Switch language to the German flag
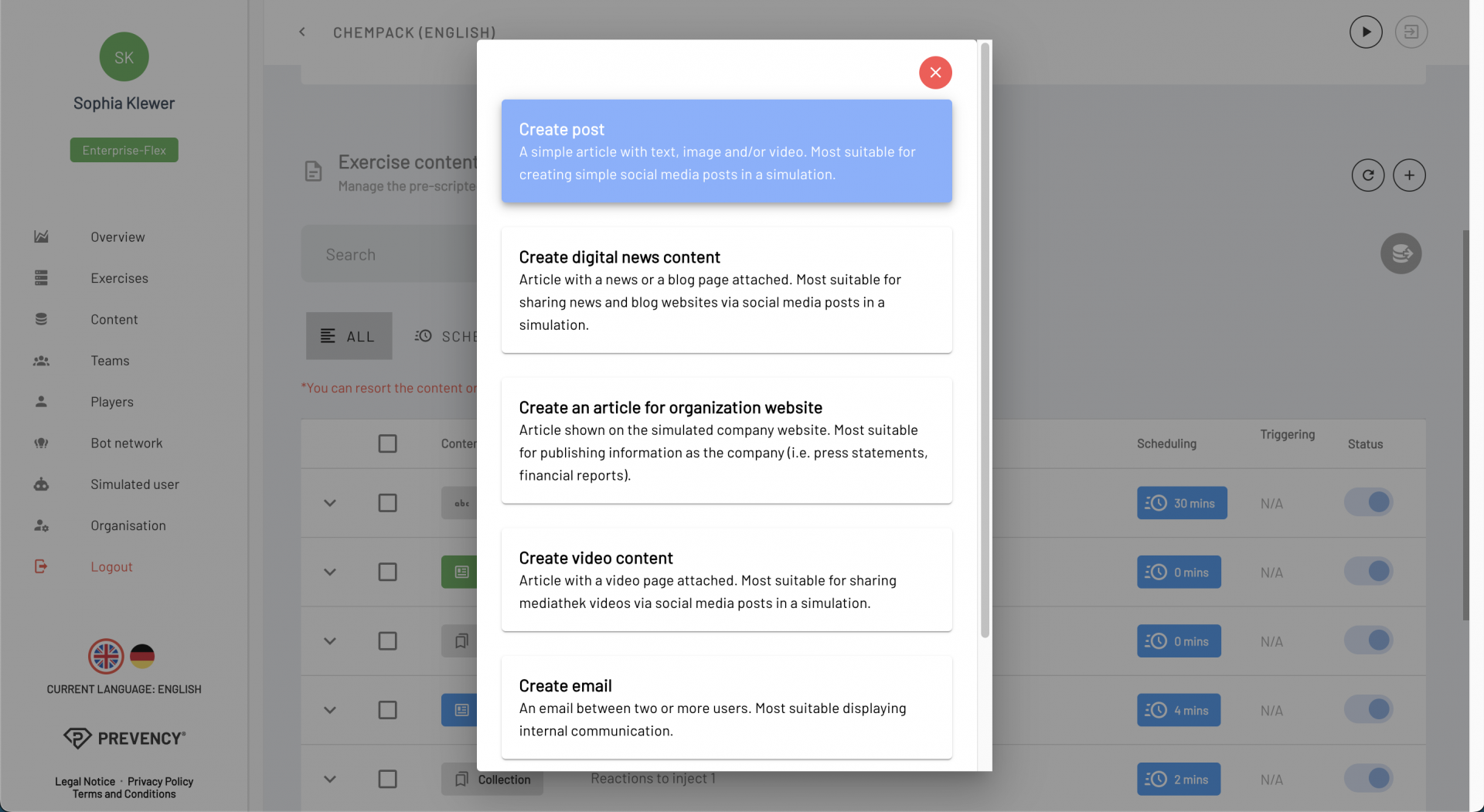Viewport: 1484px width, 812px height. tap(142, 656)
